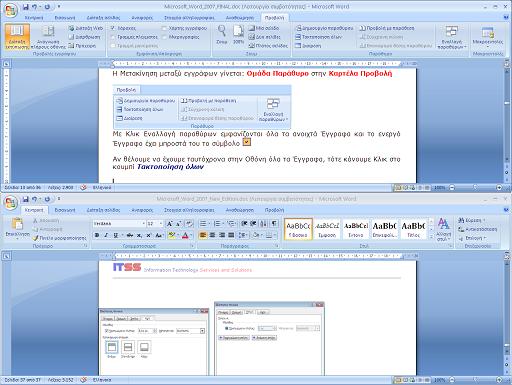The image size is (512, 385).
Task: Show paragraph marks with the ¶ icon
Action: [x=274, y=223]
